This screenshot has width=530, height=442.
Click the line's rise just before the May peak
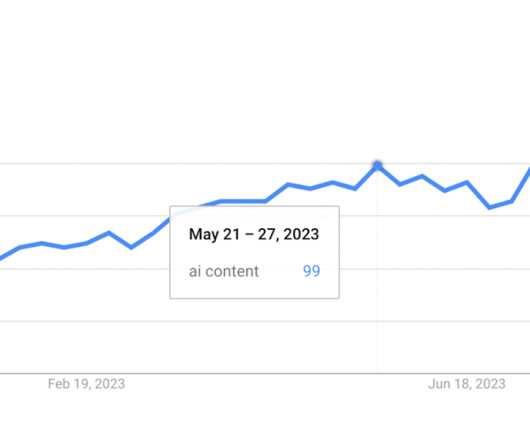366,177
